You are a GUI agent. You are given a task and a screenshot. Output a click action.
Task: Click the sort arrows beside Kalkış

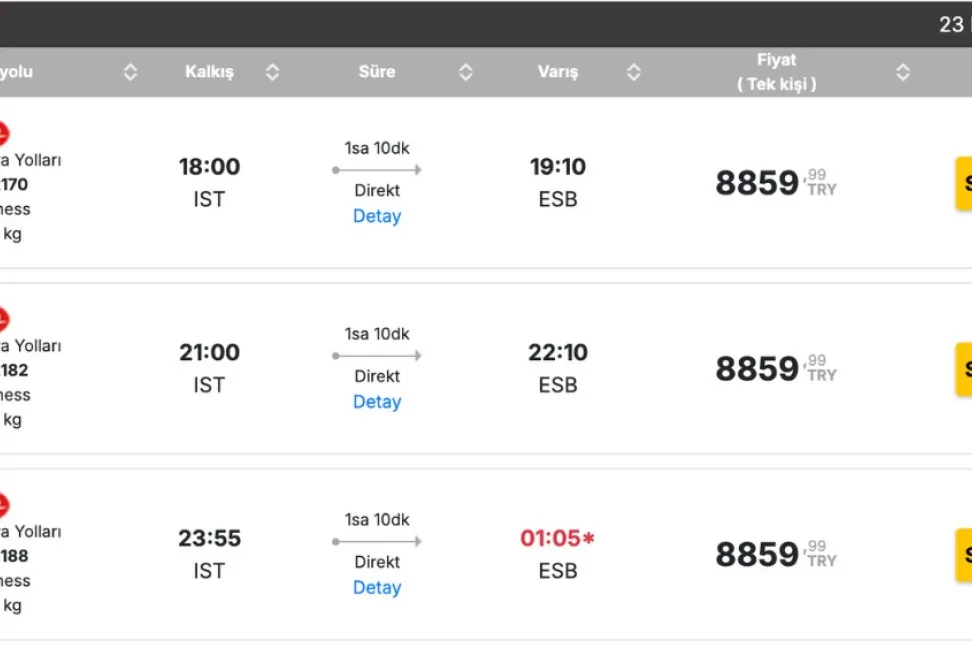pyautogui.click(x=272, y=72)
